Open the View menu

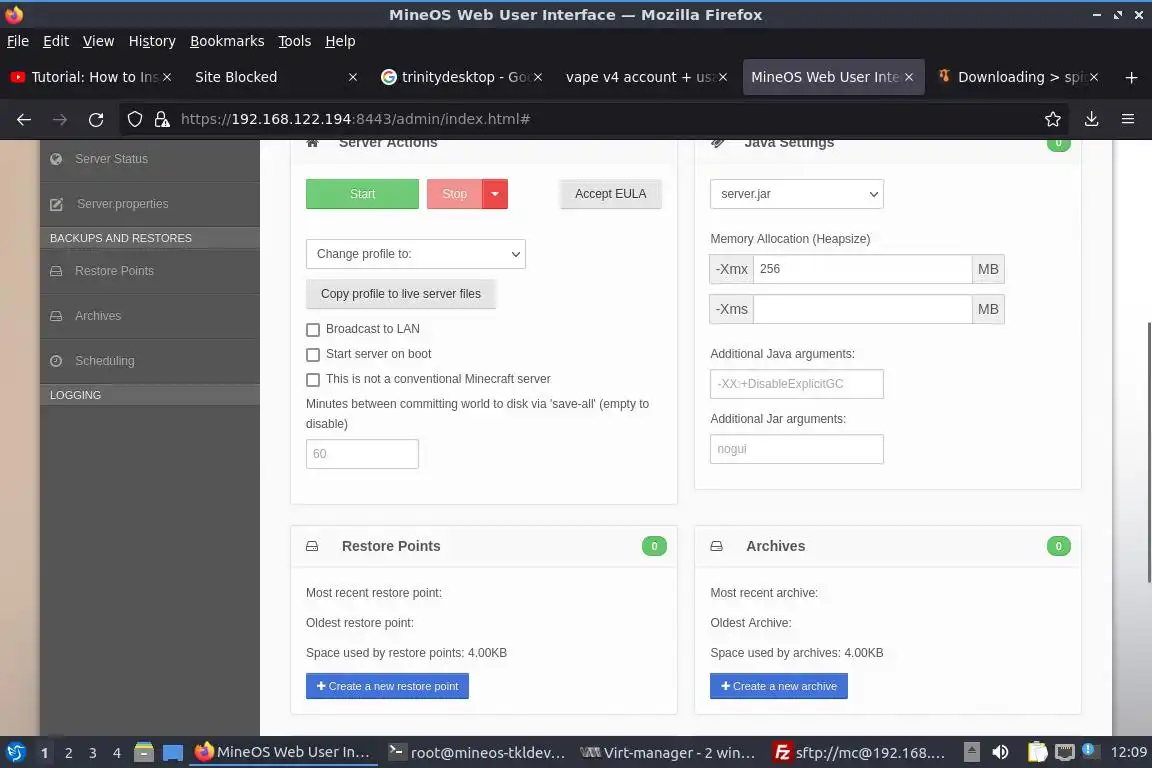click(98, 41)
